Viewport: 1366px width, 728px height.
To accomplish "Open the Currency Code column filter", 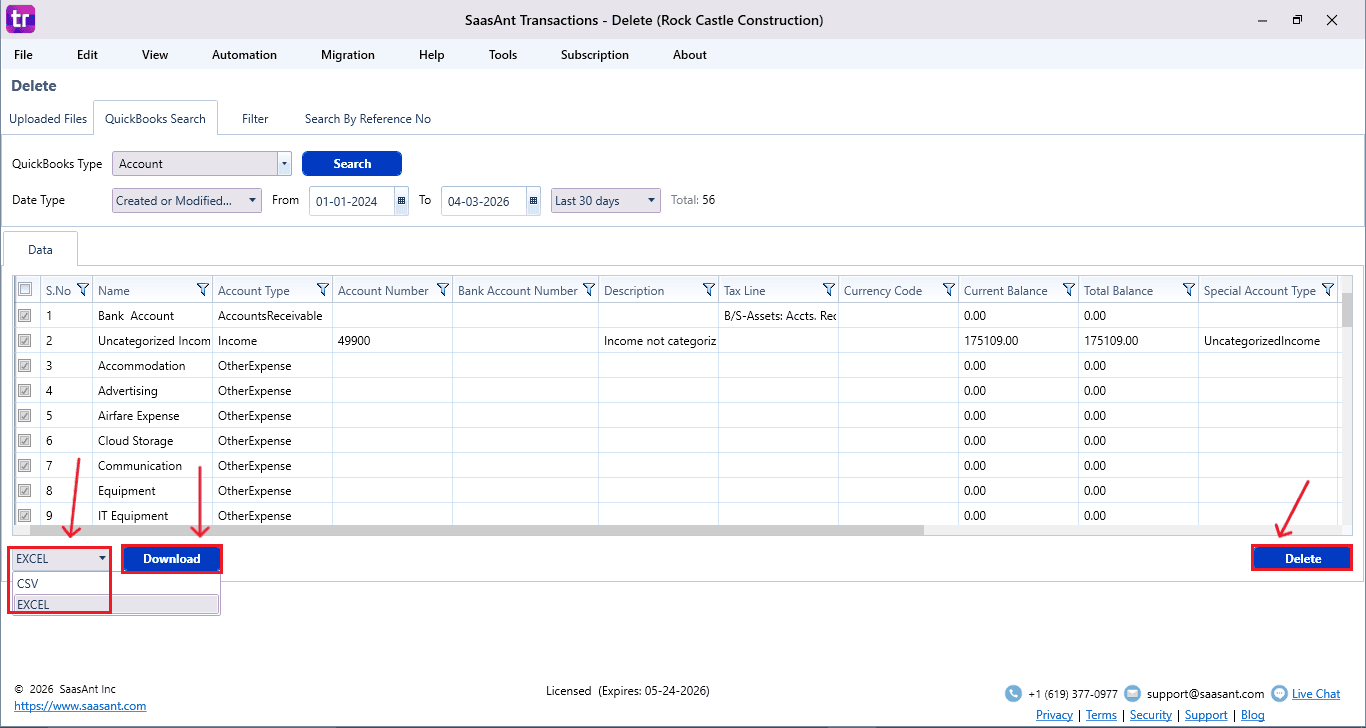I will coord(948,290).
